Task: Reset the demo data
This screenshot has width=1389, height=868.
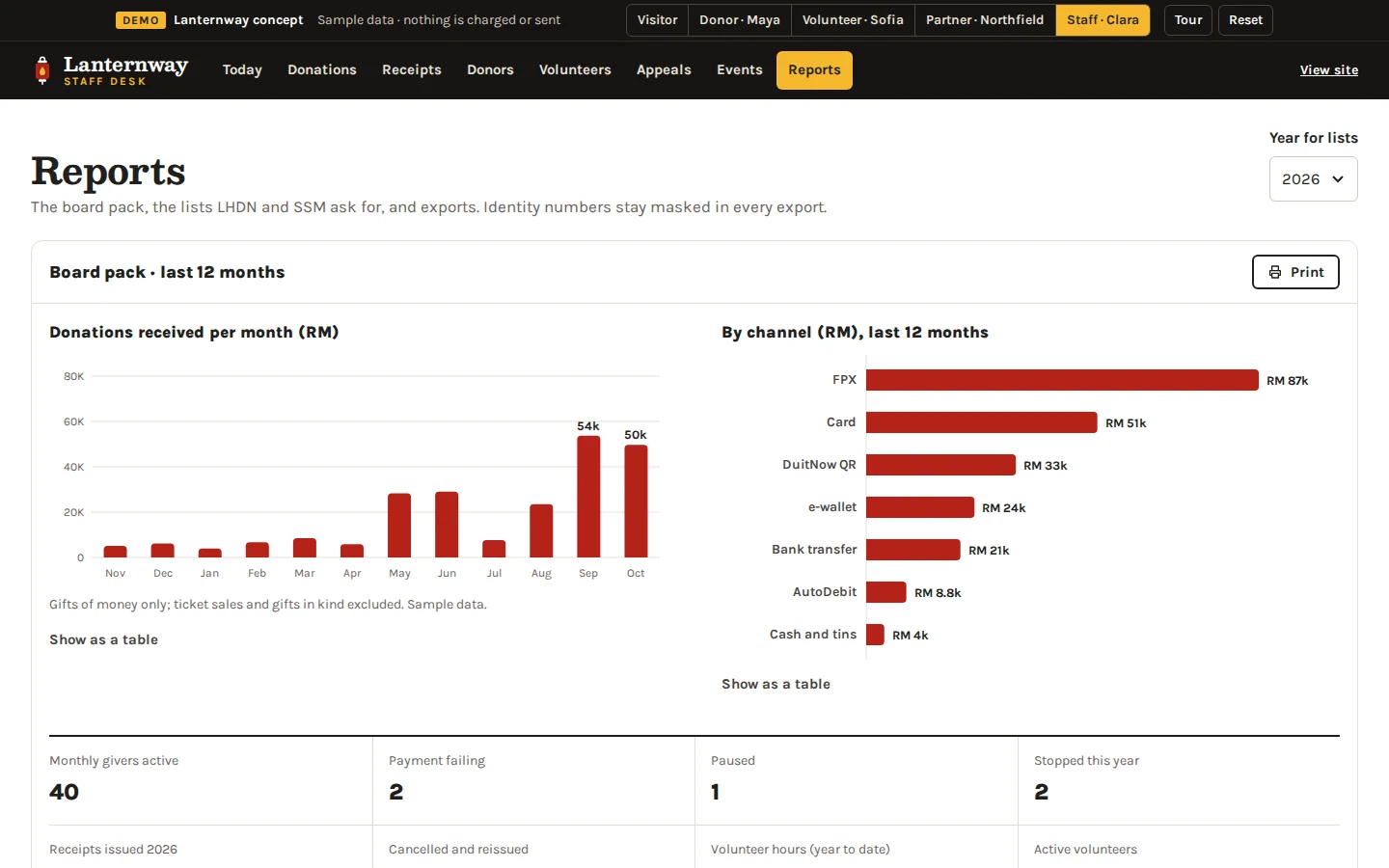Action: (x=1245, y=20)
